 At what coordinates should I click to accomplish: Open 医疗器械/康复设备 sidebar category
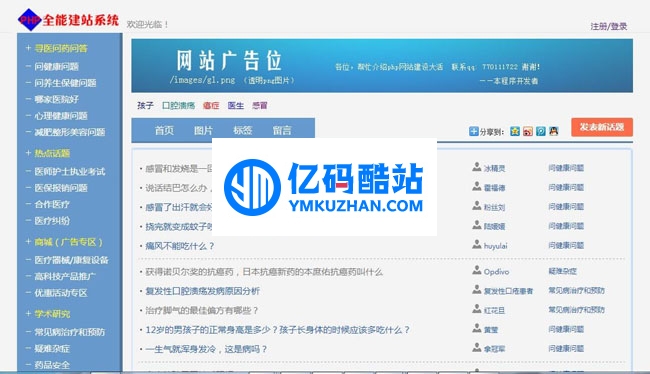[71, 260]
